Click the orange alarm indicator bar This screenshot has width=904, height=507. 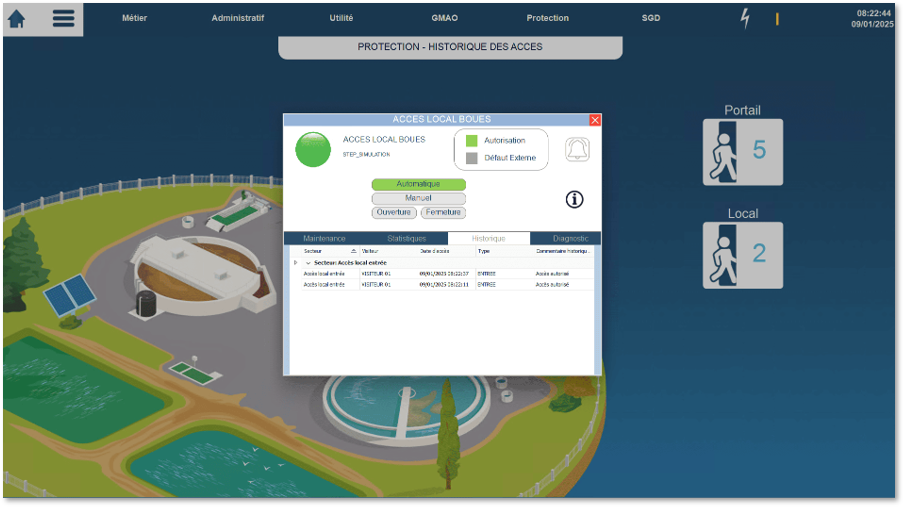coord(777,19)
